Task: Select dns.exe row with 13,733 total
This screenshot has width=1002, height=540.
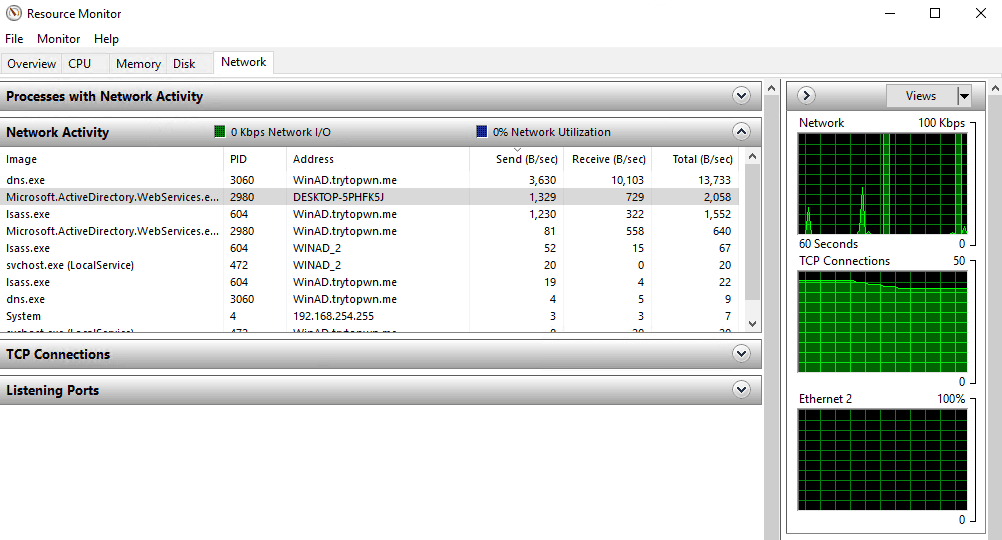Action: (369, 180)
